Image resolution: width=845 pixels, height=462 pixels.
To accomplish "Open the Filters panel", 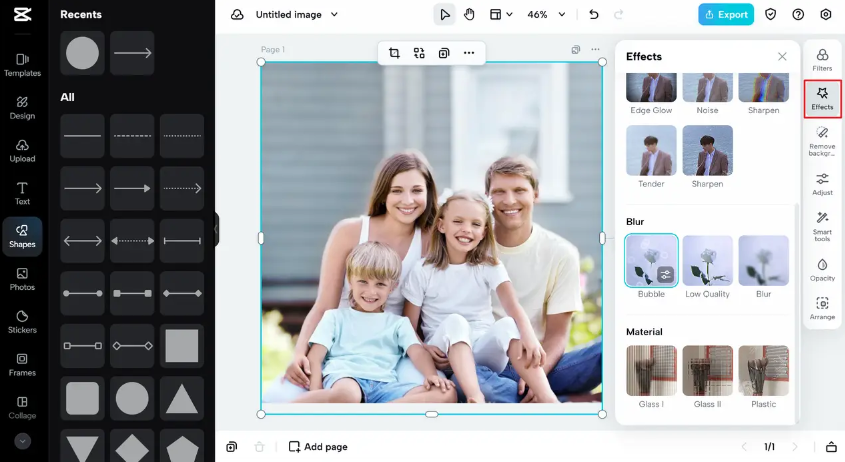I will (822, 60).
